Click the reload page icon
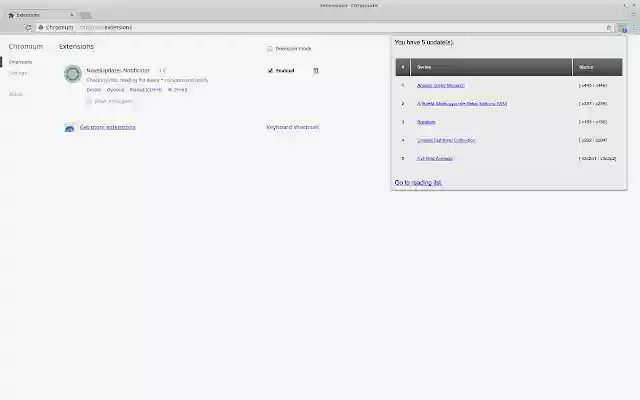The width and height of the screenshot is (640, 400). [x=28, y=27]
